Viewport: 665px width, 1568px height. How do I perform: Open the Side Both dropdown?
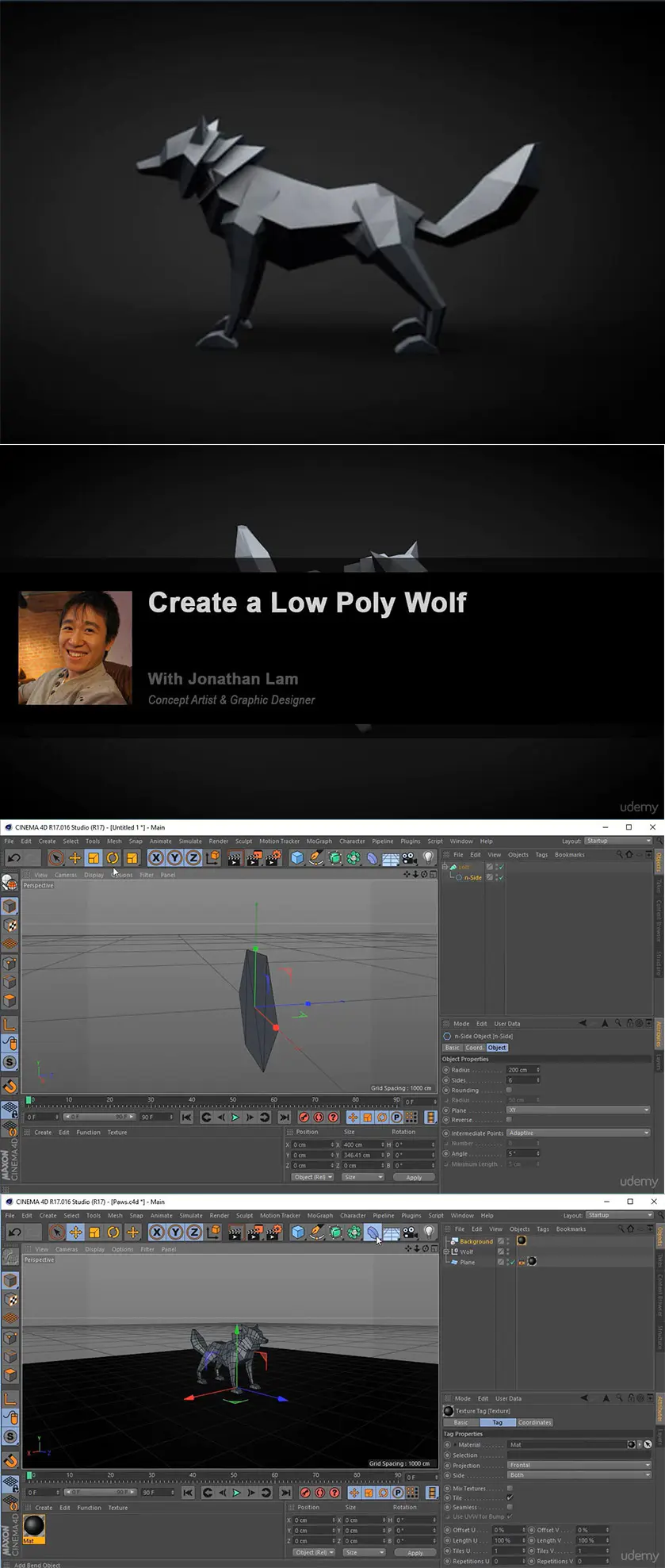tap(579, 1475)
